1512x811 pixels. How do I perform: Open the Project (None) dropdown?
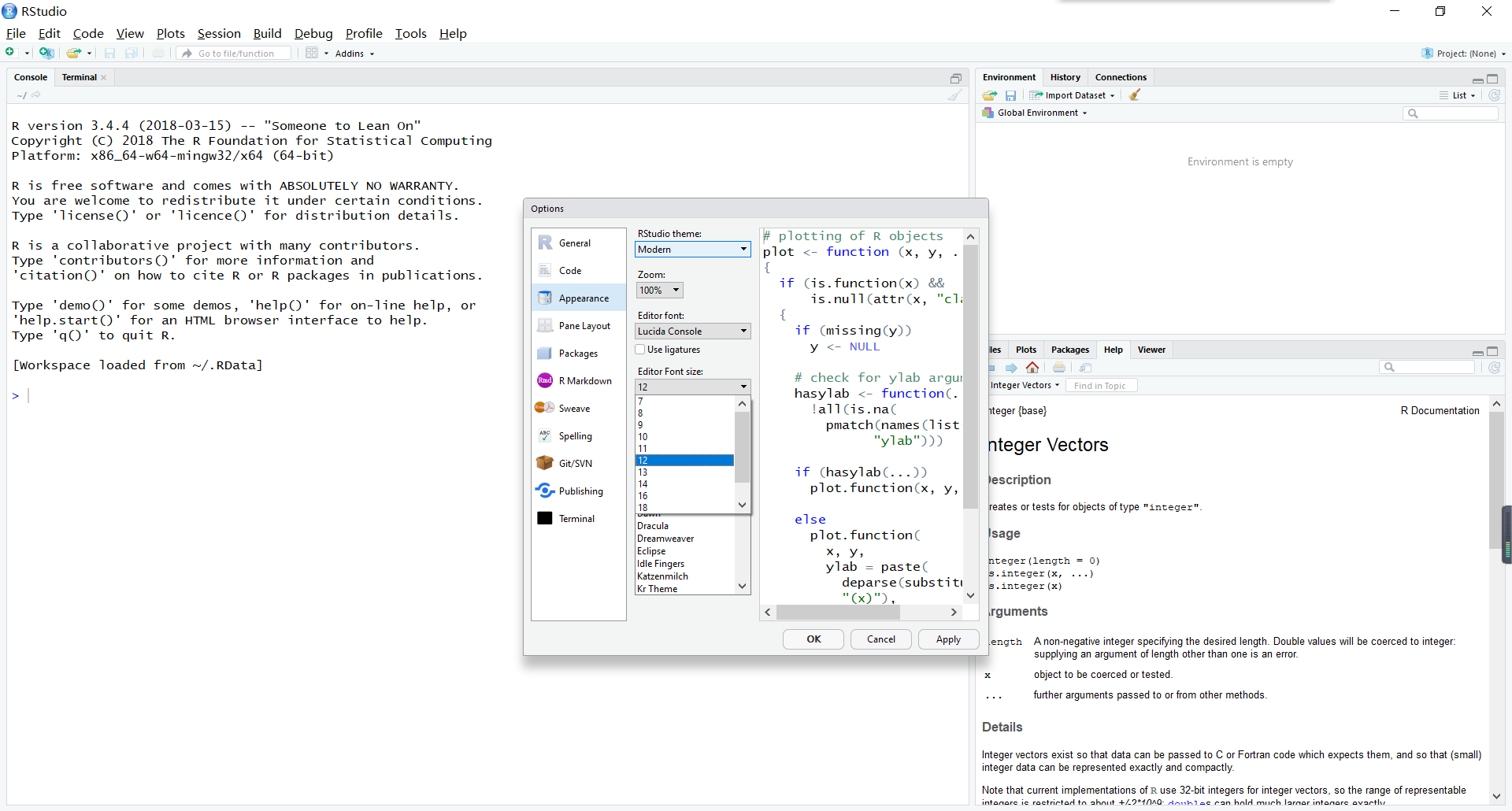[x=1463, y=54]
